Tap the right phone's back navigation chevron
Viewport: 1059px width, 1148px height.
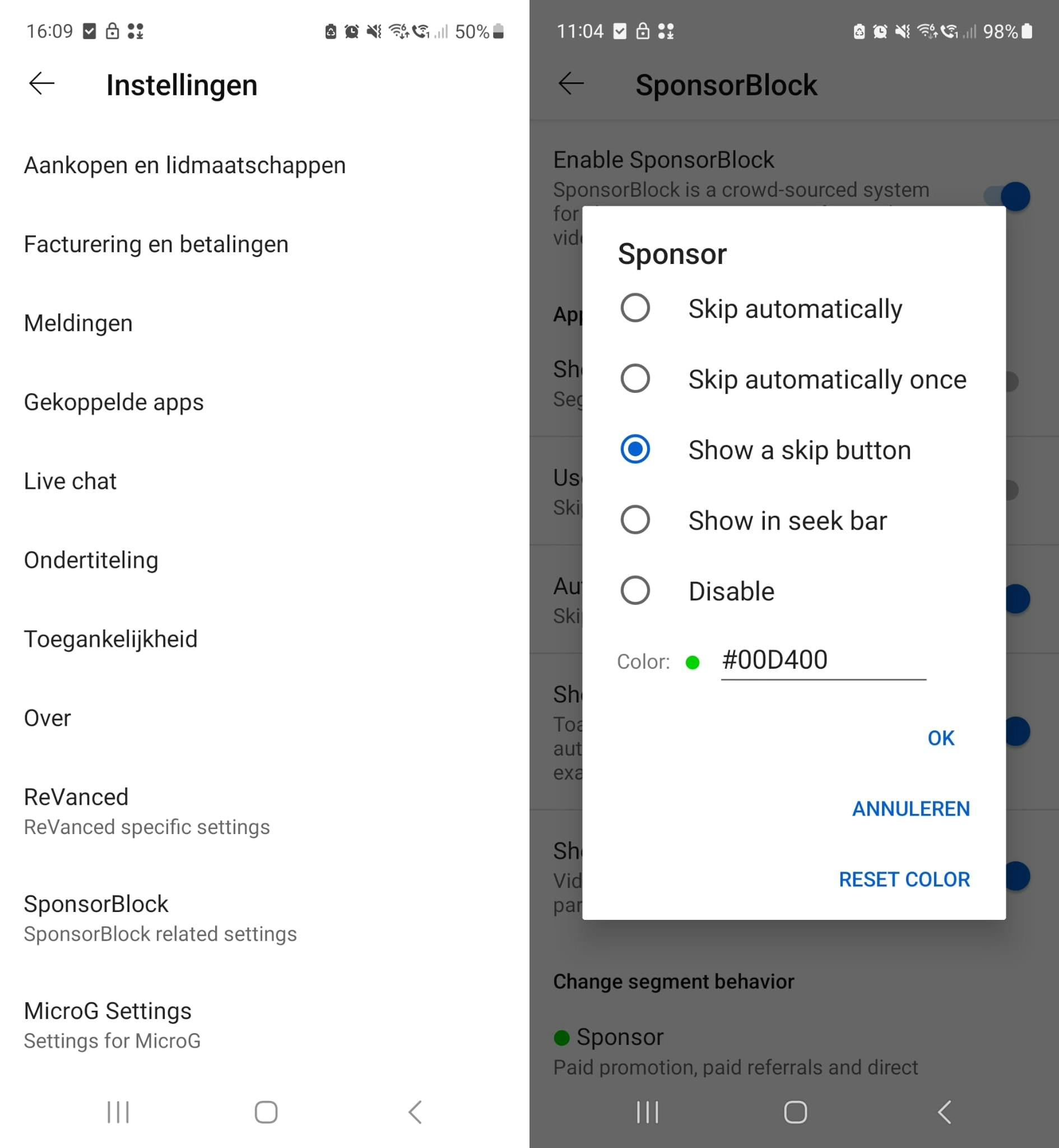(944, 1112)
